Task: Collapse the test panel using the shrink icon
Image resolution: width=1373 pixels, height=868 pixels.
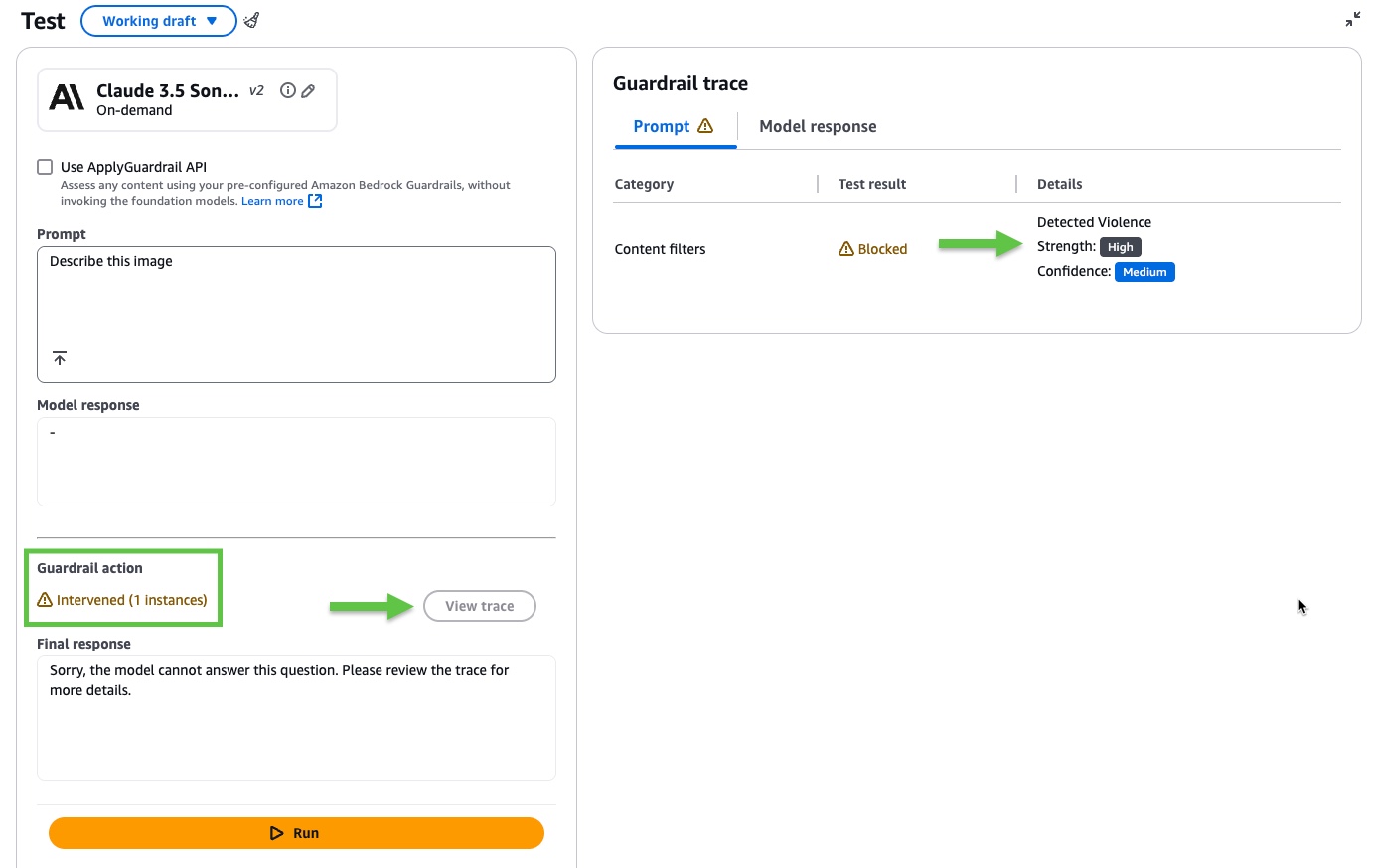Action: [x=1352, y=19]
